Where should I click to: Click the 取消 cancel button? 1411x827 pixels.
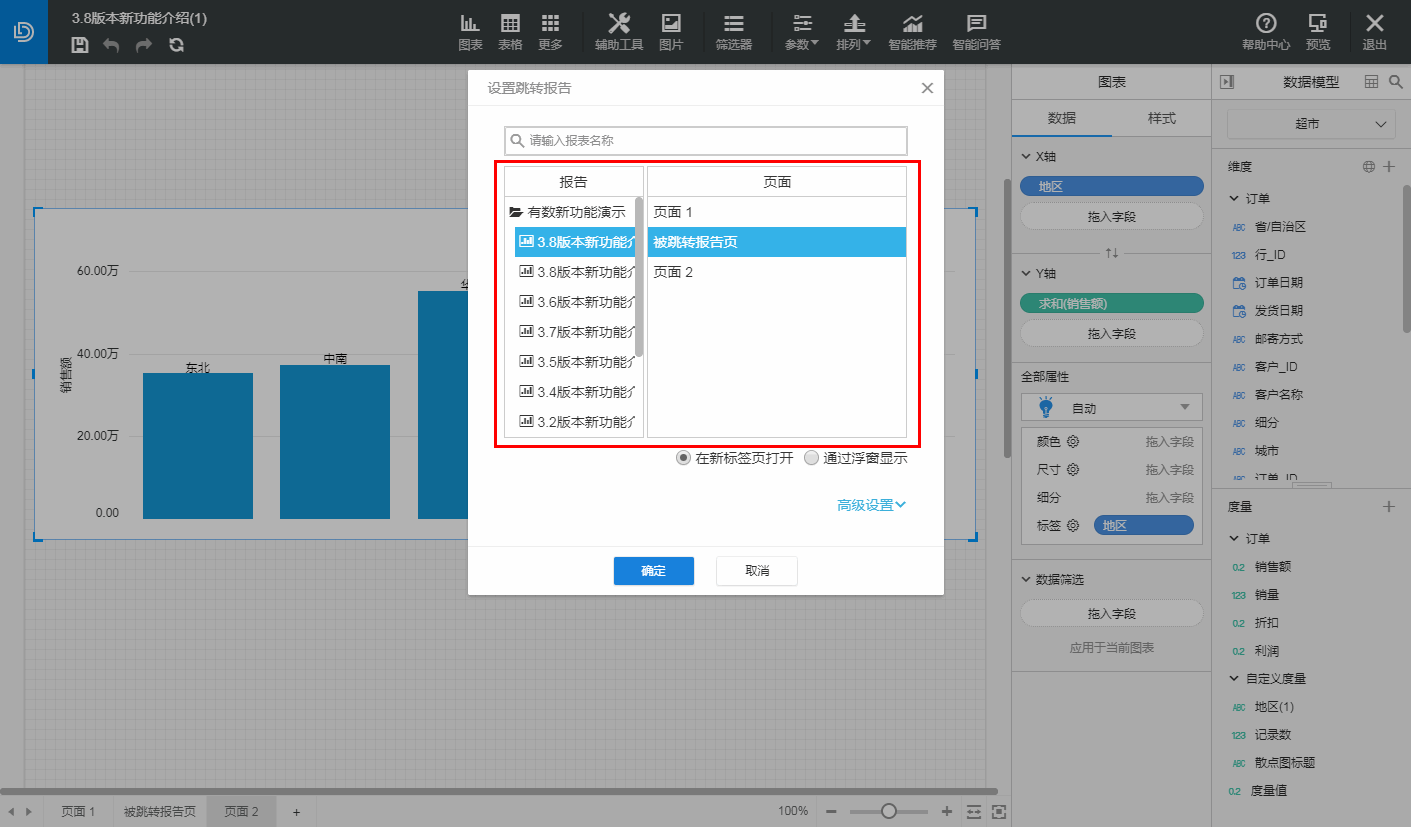point(757,571)
